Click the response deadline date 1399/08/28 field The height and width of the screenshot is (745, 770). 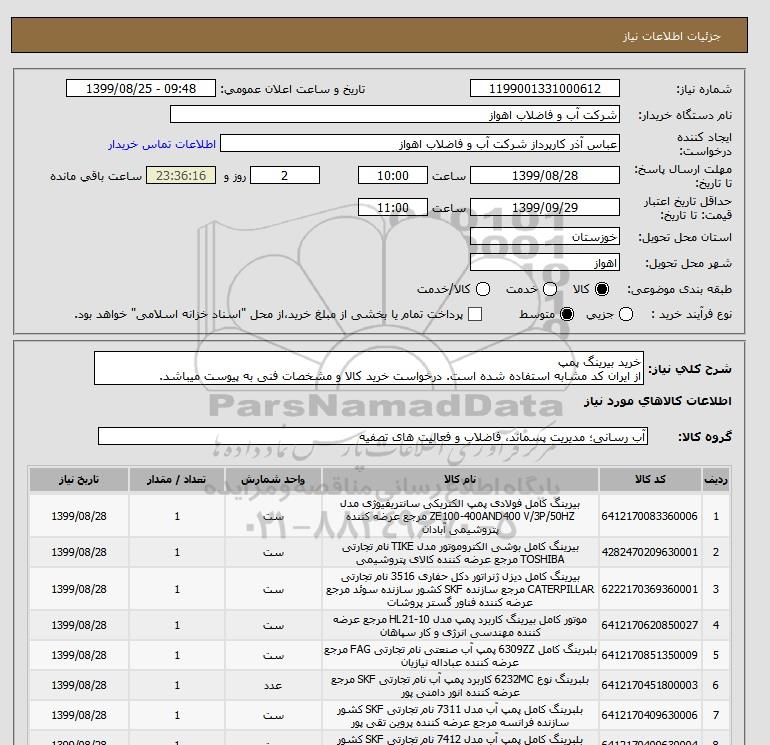pos(545,175)
